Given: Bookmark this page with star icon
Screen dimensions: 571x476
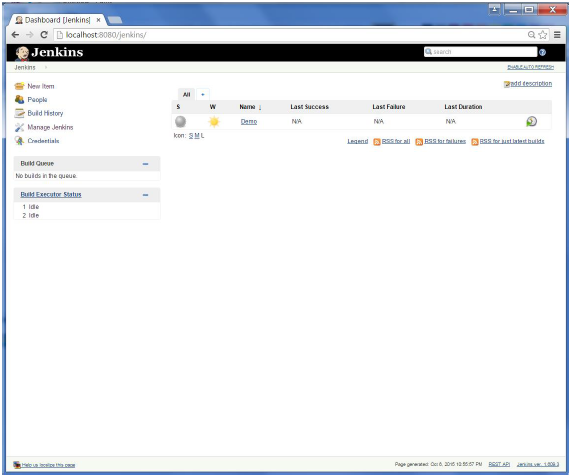Looking at the screenshot, I should click(543, 35).
